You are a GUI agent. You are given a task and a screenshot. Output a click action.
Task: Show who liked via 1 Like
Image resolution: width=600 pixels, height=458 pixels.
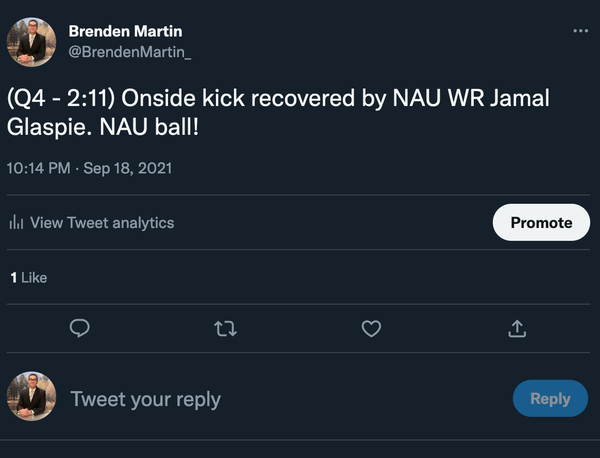coord(29,277)
